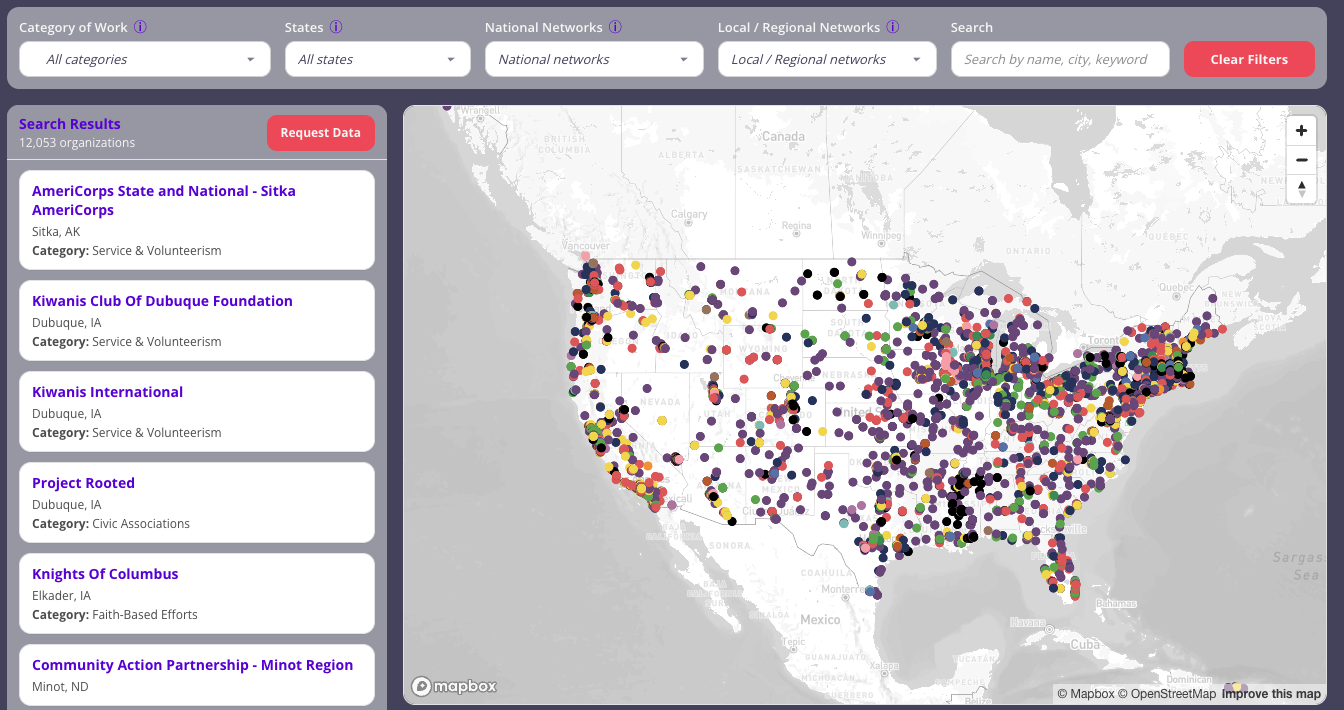This screenshot has width=1344, height=710.
Task: Click the Local / Regional Networks info icon
Action: 893,28
